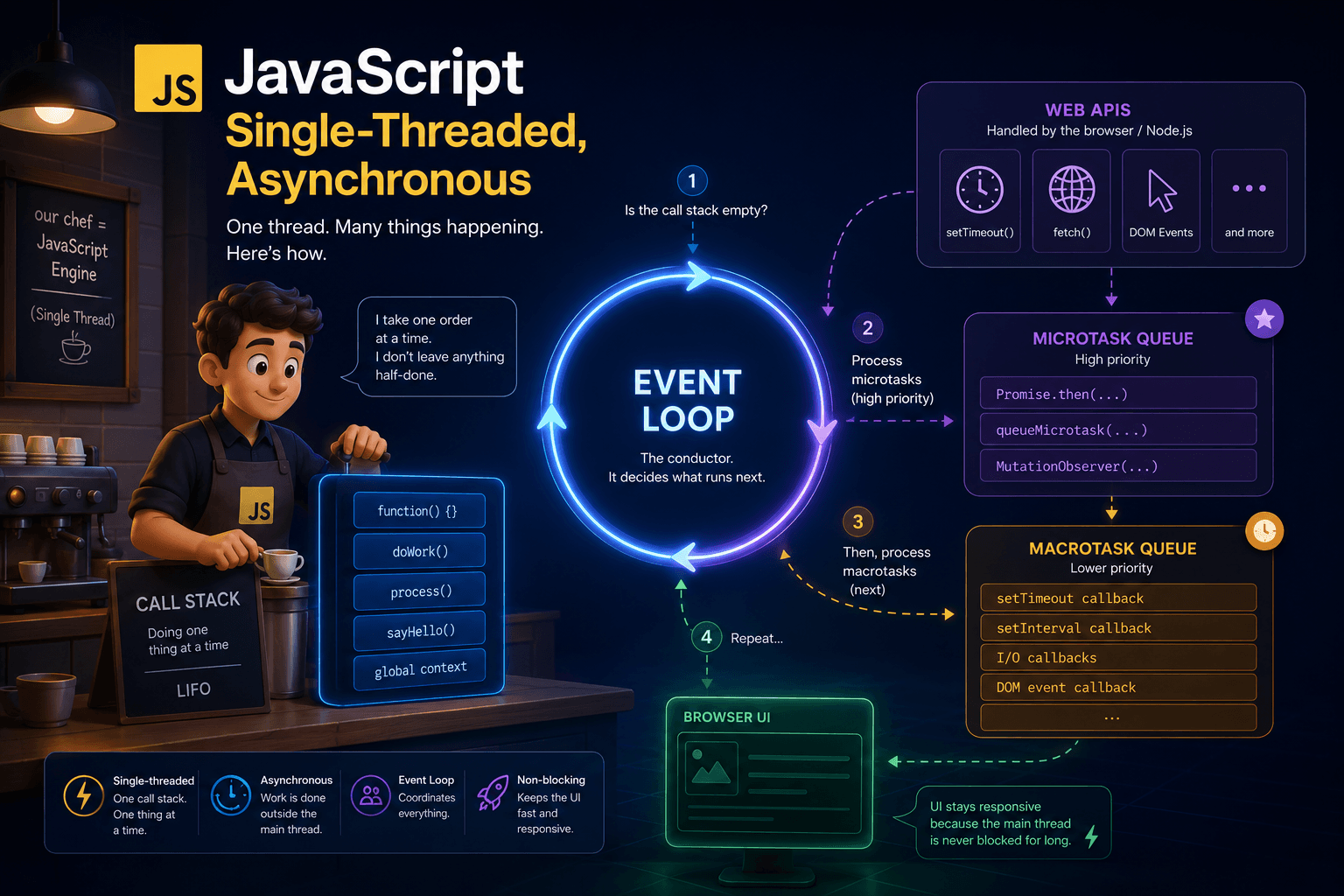Click 'Process microtasks (high priority)' text
1344x896 pixels.
coord(892,379)
